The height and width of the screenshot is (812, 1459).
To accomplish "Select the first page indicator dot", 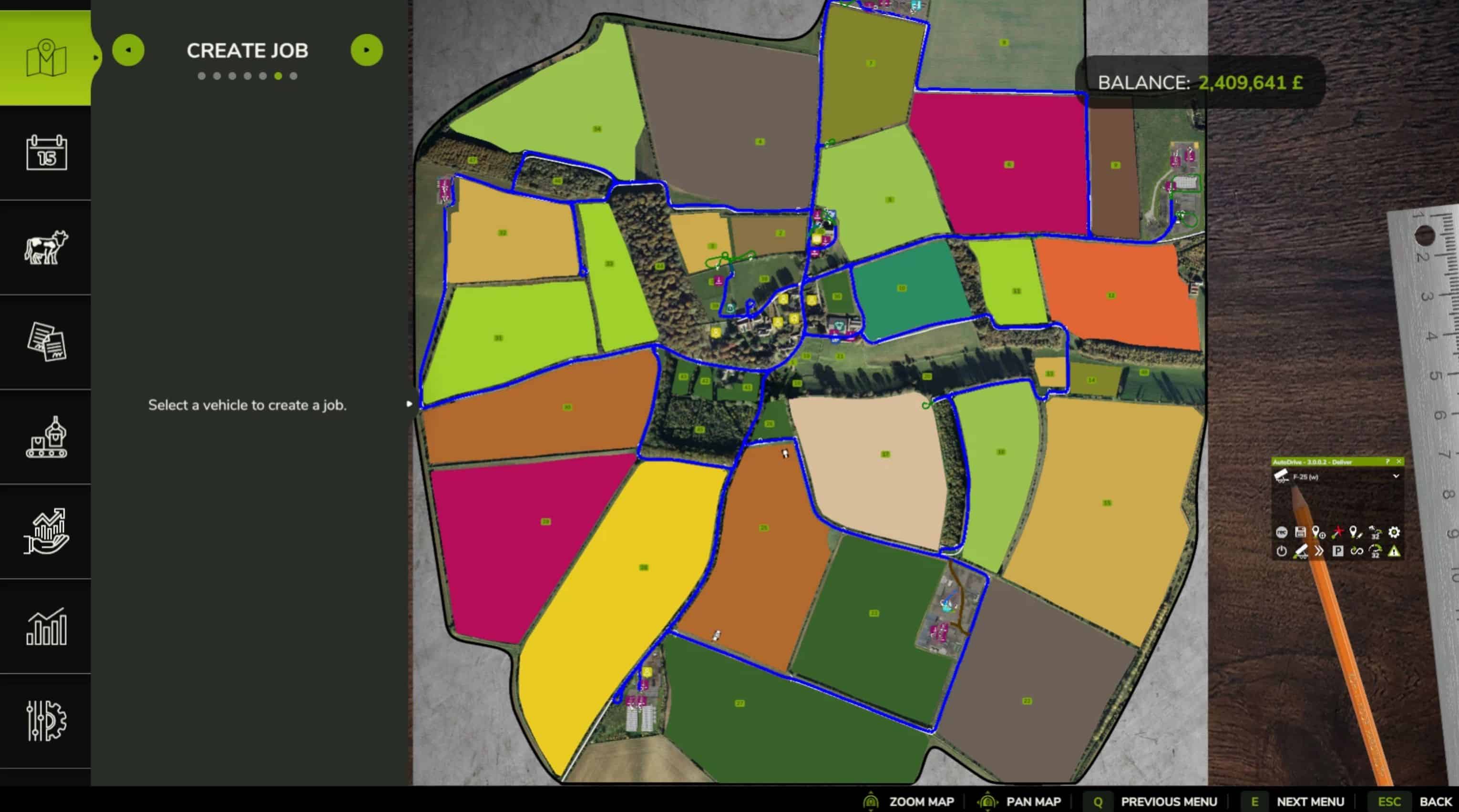I will point(202,76).
